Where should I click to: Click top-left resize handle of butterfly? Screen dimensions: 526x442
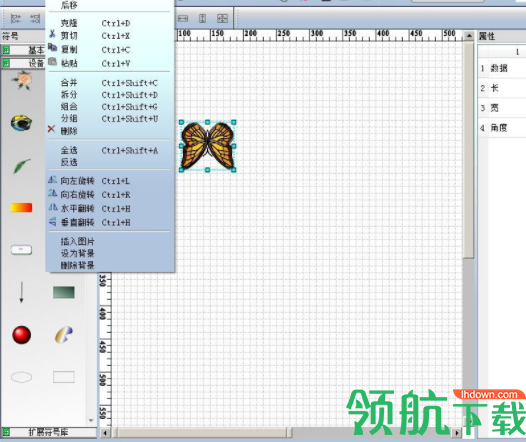tap(181, 122)
